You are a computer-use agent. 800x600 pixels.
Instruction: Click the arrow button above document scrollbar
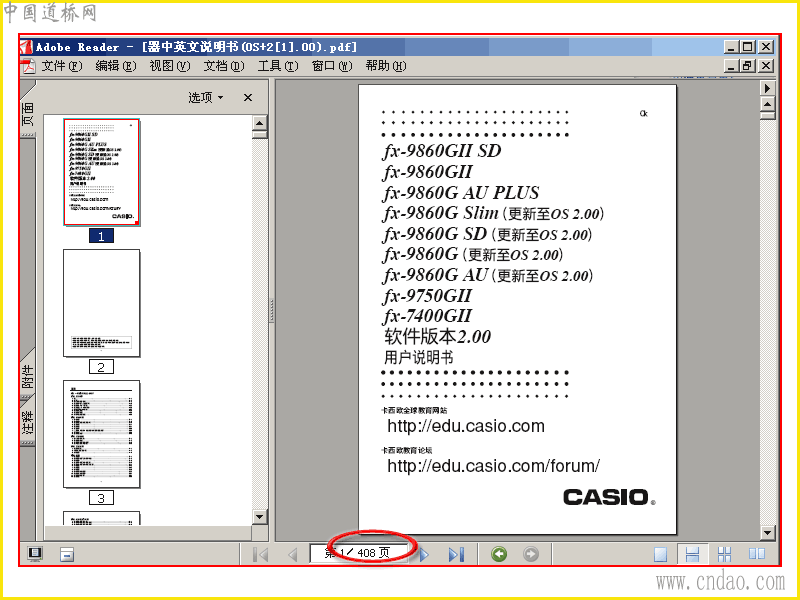(767, 88)
